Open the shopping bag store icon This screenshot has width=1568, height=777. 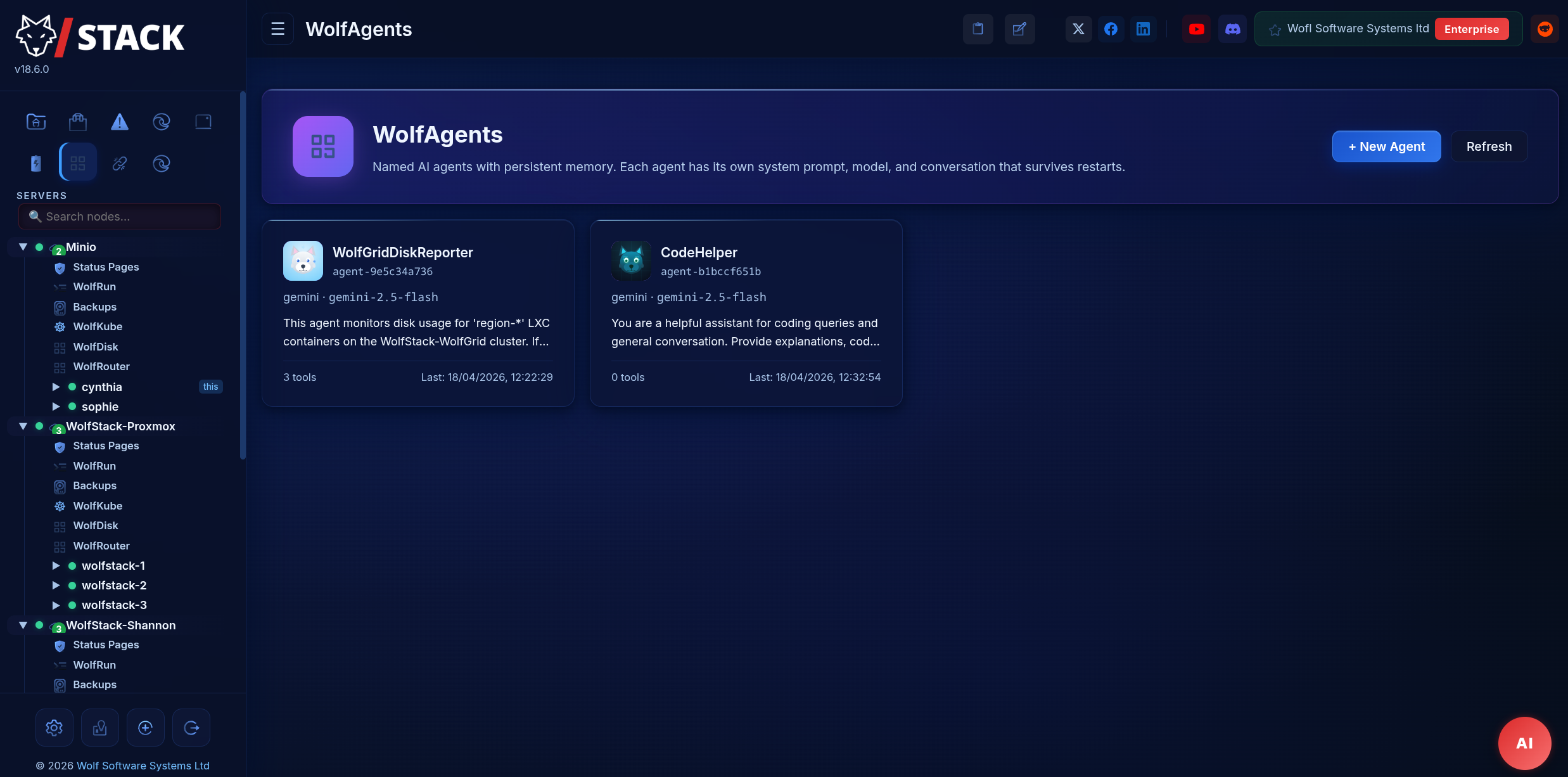(78, 122)
